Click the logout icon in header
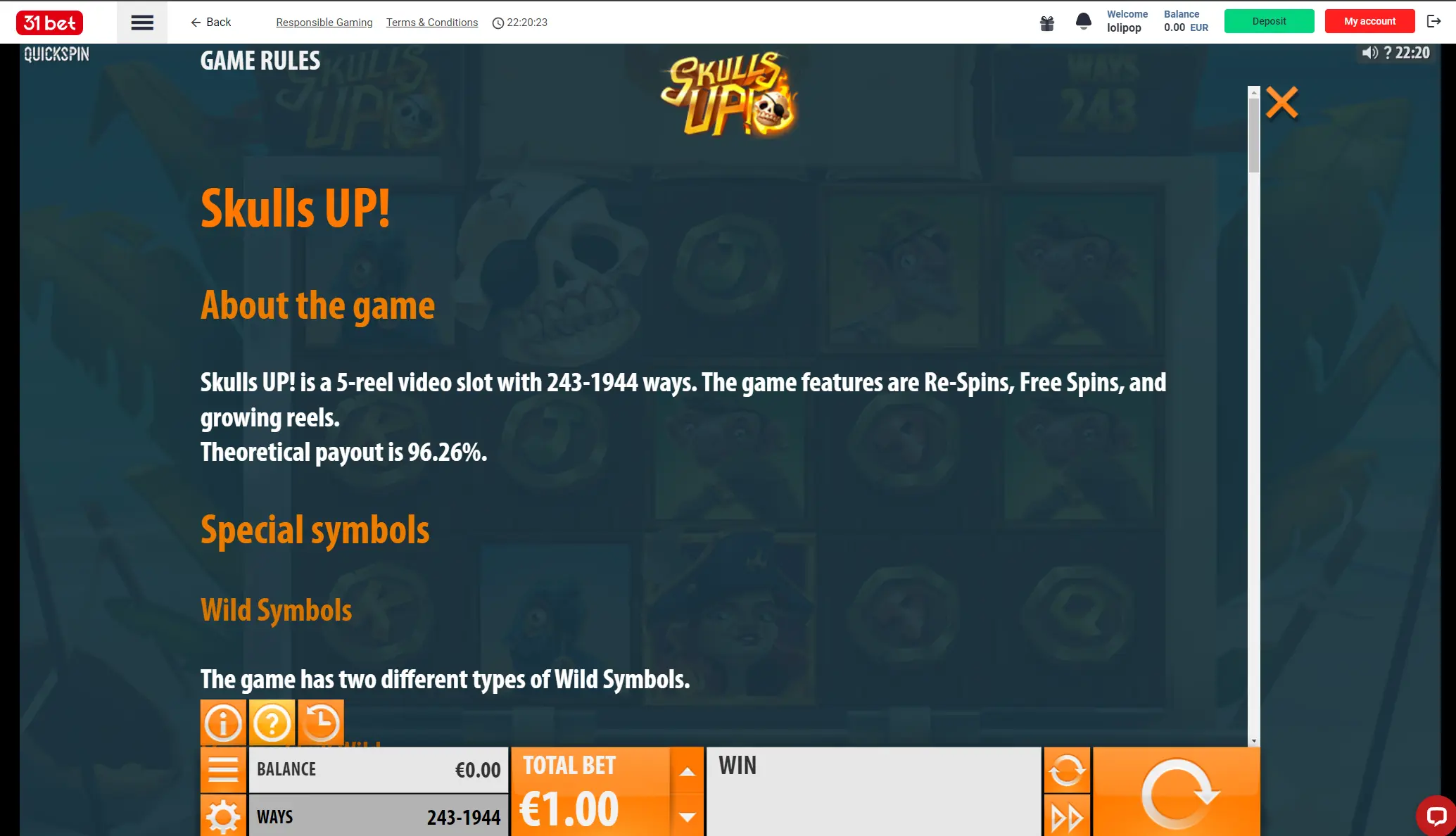Screen dimensions: 1456x836 click(x=1433, y=21)
